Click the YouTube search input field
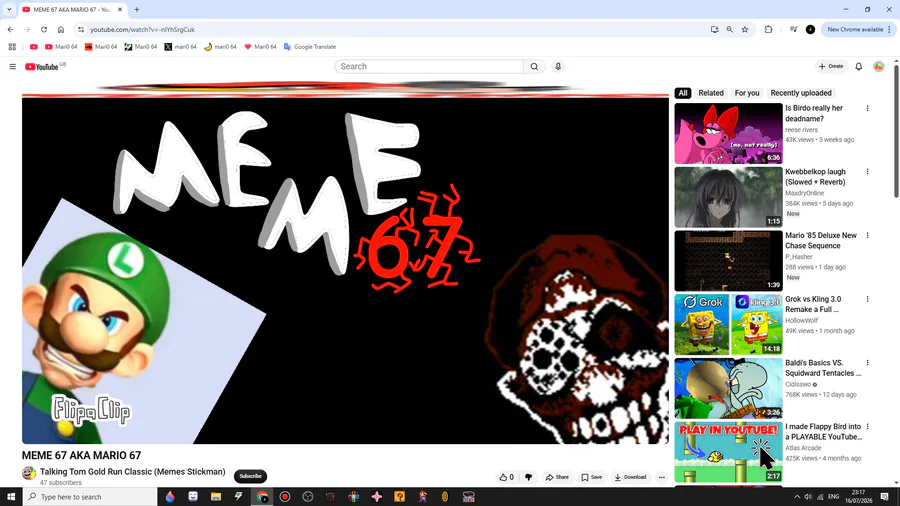The height and width of the screenshot is (506, 900). (x=429, y=67)
